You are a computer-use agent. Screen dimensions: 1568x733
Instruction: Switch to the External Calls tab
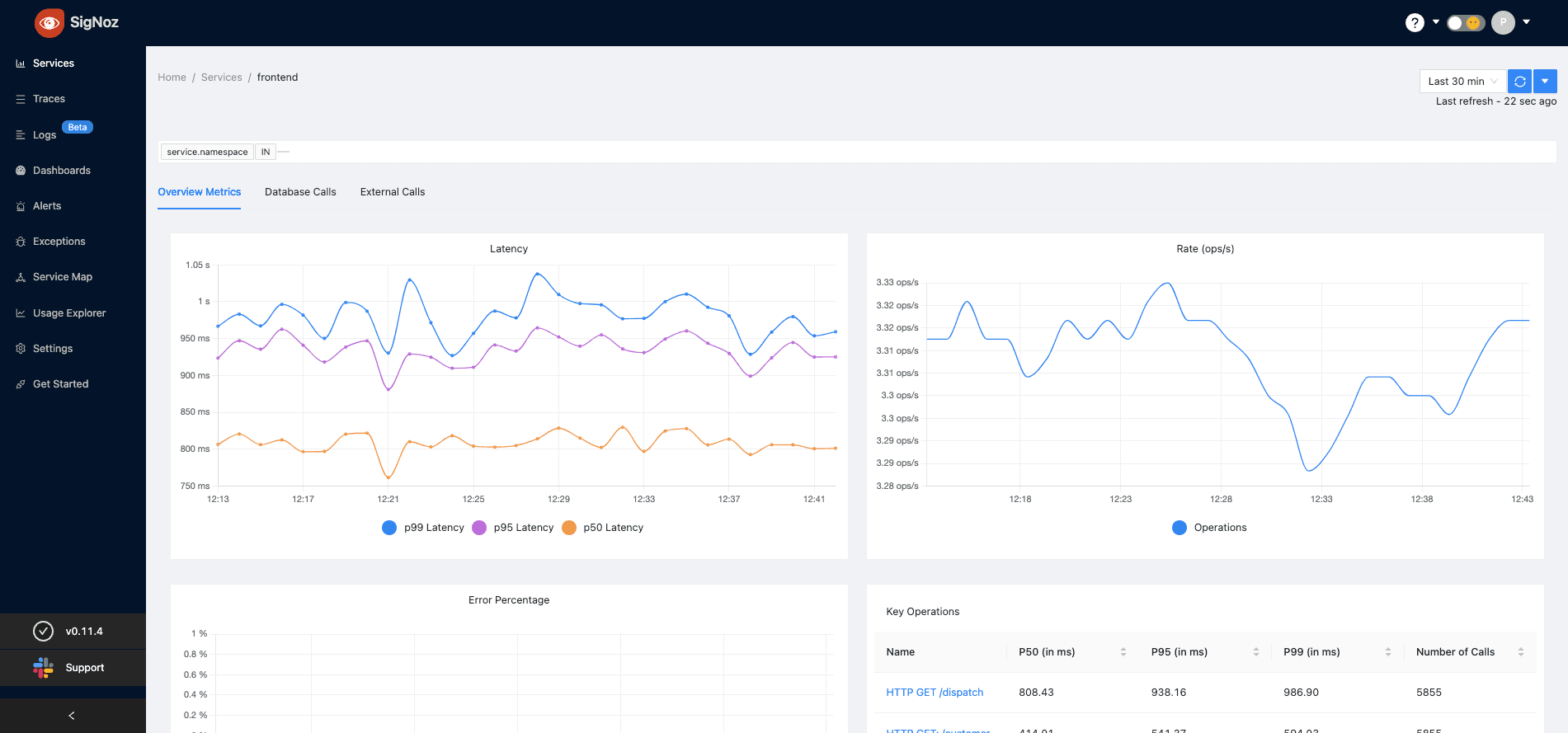coord(393,192)
